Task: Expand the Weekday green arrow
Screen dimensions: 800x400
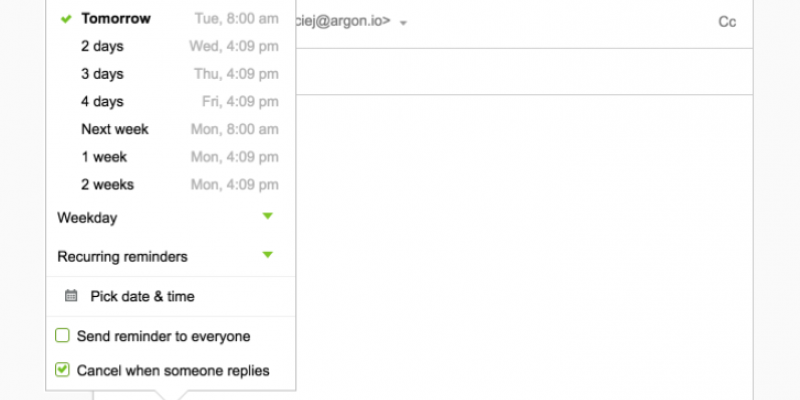Action: (x=267, y=216)
